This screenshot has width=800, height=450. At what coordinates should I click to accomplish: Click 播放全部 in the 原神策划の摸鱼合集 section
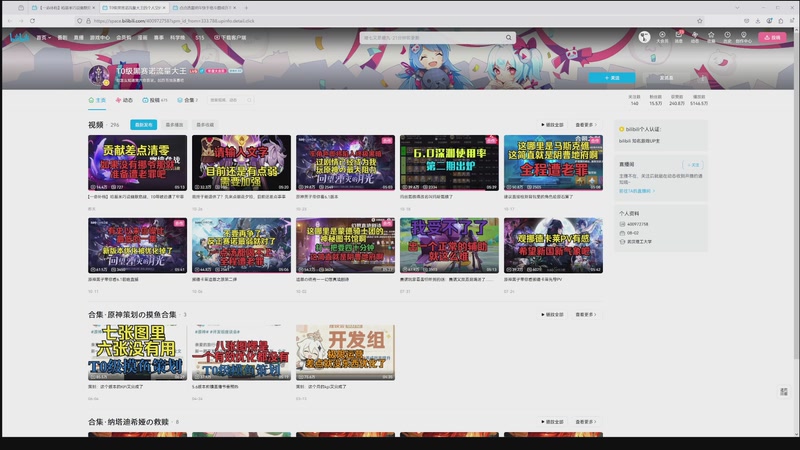[x=553, y=314]
